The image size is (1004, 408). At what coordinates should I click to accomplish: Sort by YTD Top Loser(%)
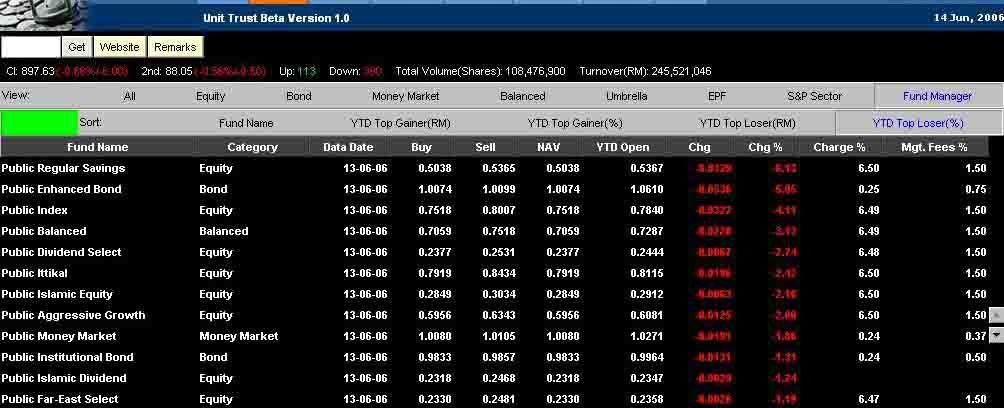[x=917, y=123]
